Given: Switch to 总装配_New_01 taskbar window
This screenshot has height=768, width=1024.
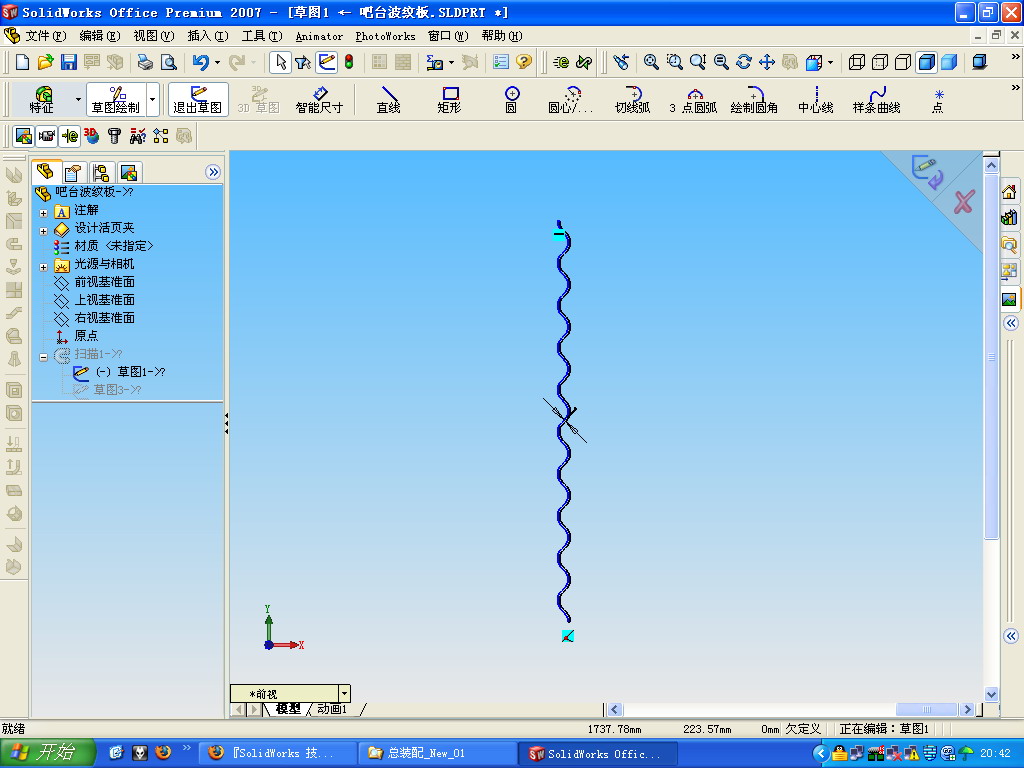Looking at the screenshot, I should [436, 753].
